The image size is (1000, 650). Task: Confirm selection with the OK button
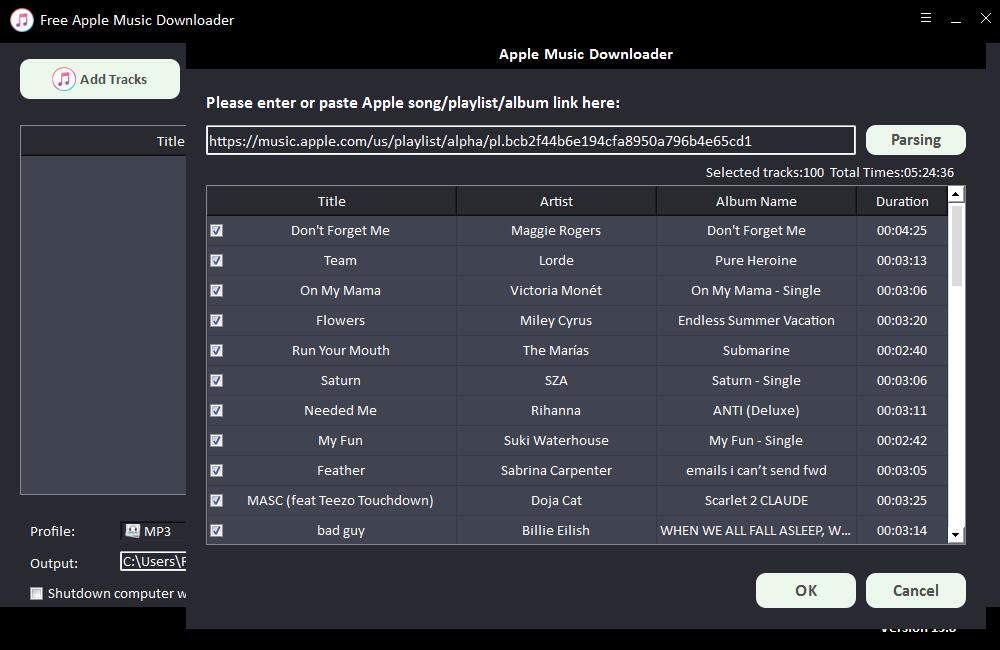click(x=805, y=590)
